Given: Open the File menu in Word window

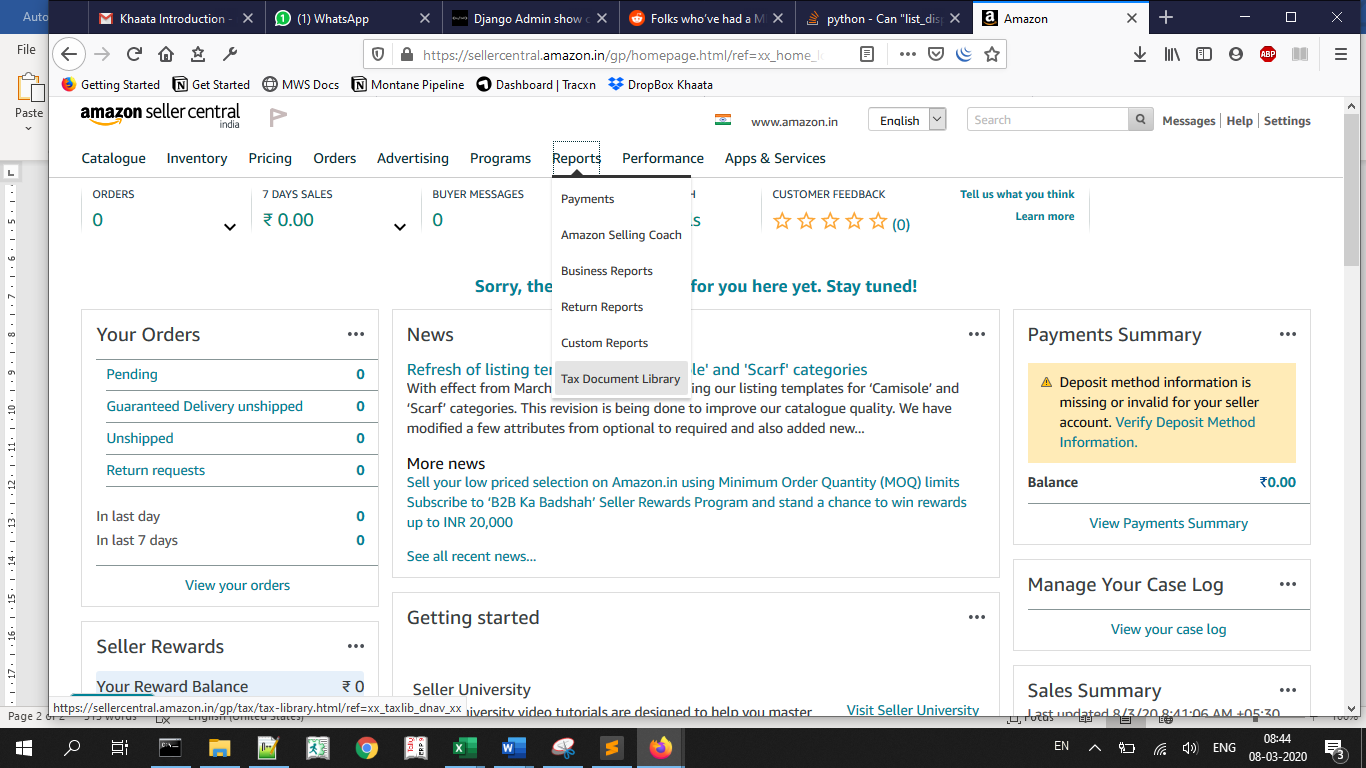Looking at the screenshot, I should [x=26, y=49].
